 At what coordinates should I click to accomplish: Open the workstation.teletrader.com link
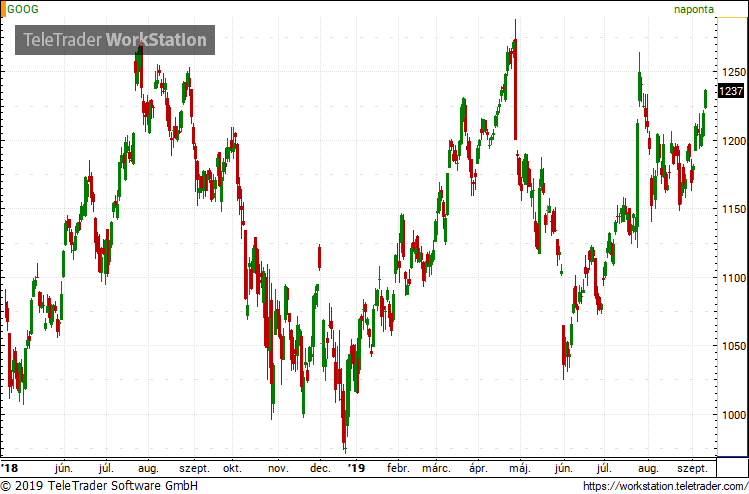665,486
